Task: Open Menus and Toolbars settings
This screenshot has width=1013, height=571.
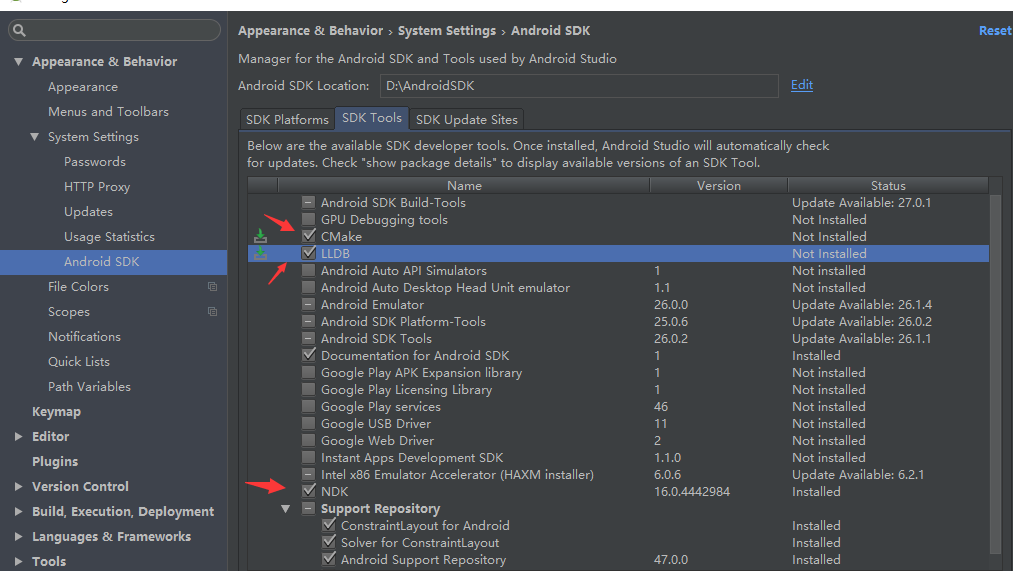Action: pos(108,112)
